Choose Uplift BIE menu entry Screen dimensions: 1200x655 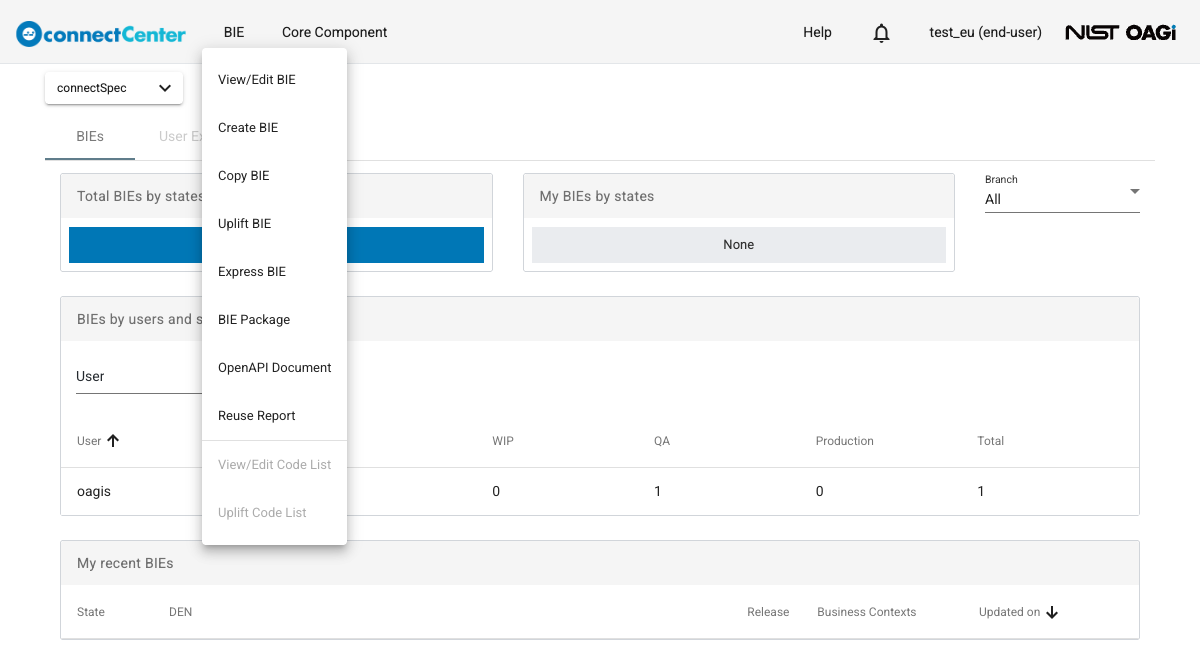coord(274,224)
